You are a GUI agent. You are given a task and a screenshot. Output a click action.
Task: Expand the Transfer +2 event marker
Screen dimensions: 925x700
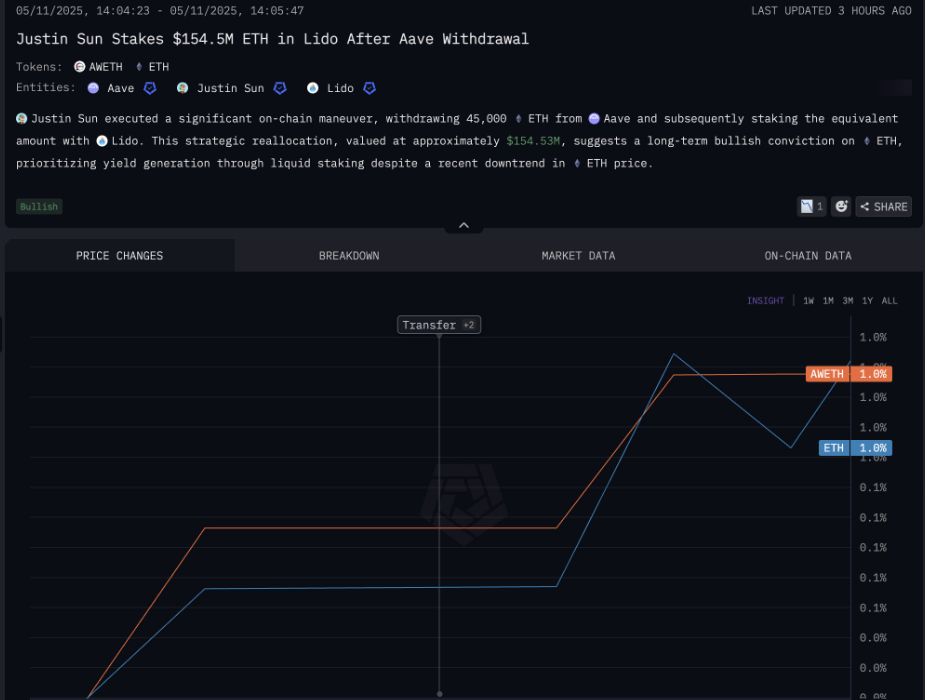(x=439, y=325)
